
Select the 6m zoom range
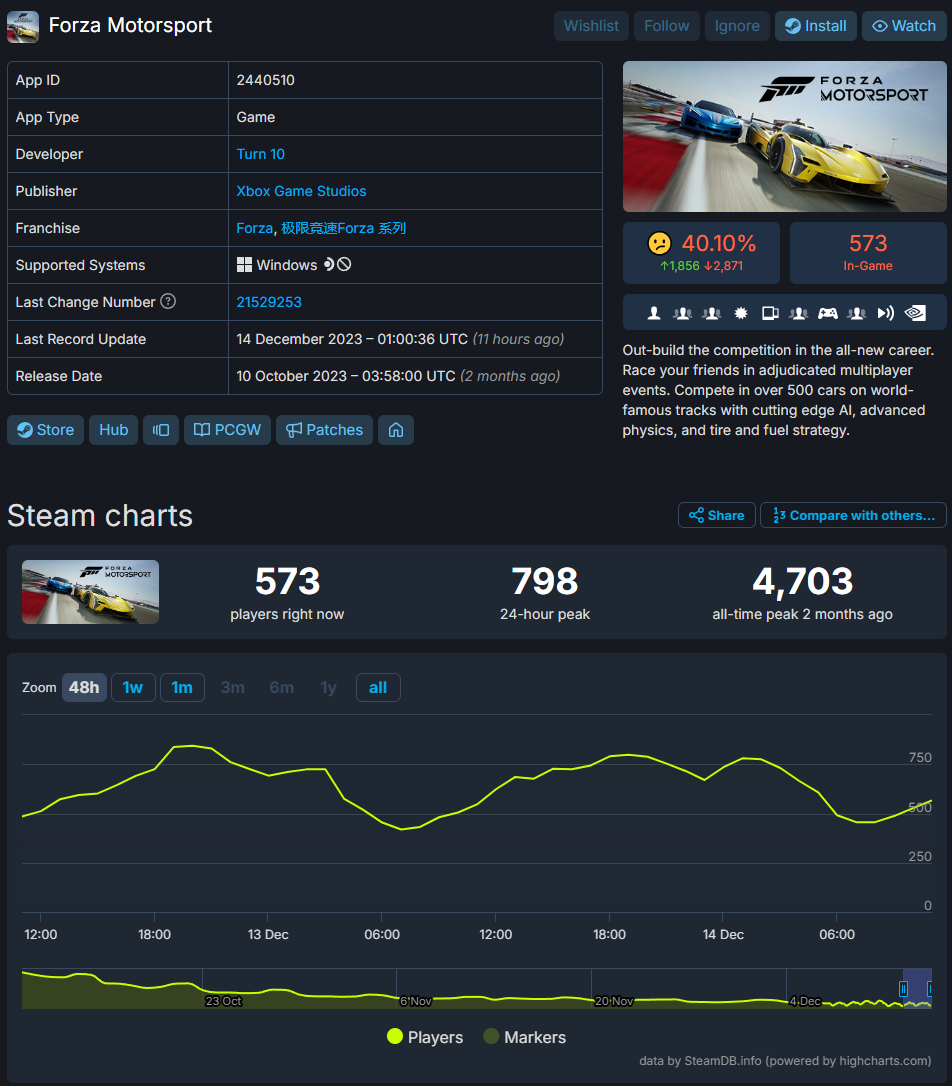pos(282,688)
